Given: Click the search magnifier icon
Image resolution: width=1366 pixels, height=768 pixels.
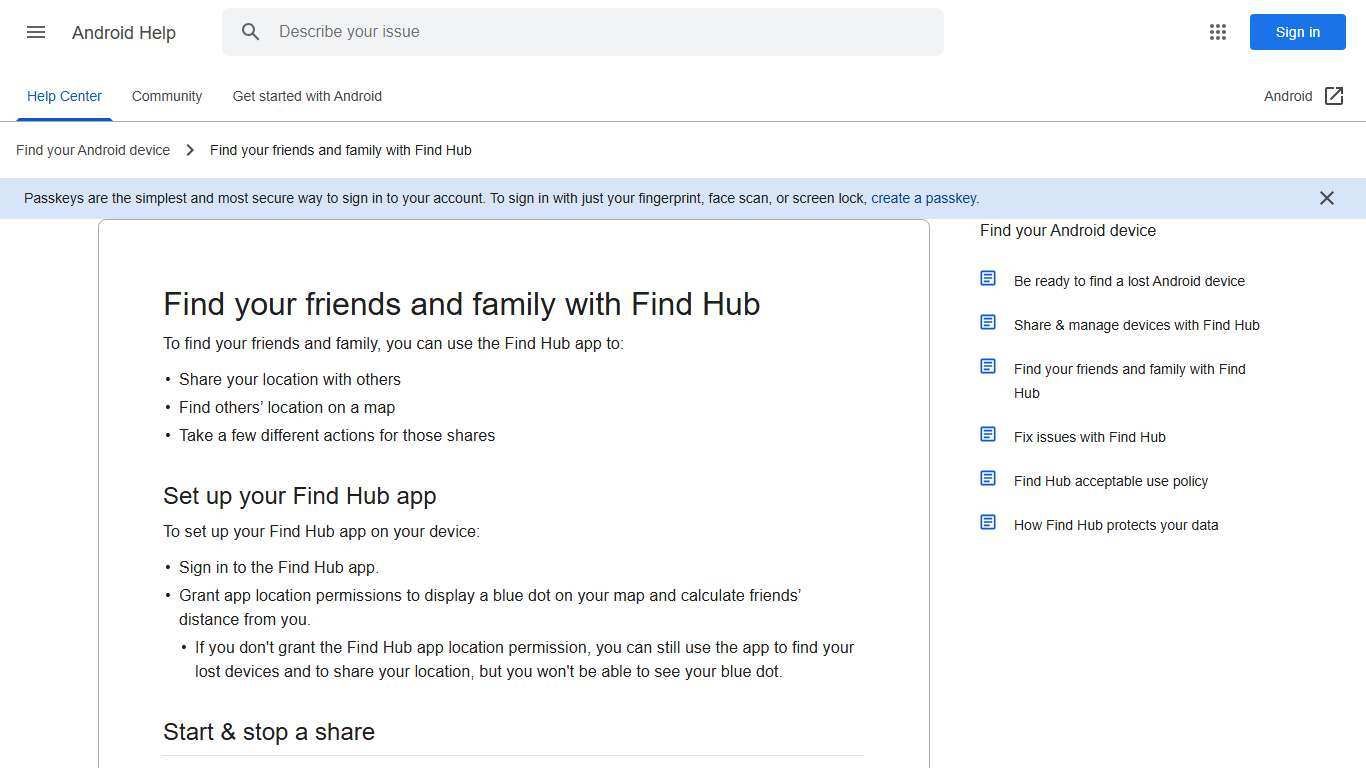Looking at the screenshot, I should click(x=251, y=32).
